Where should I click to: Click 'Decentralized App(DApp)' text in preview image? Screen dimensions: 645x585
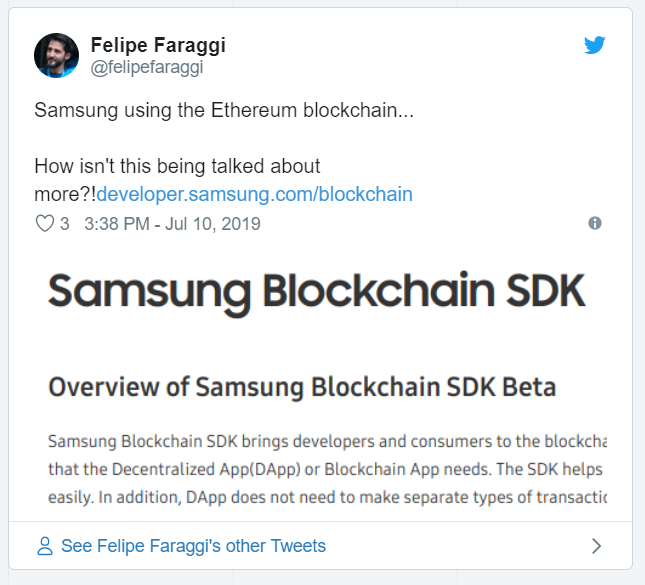pos(206,470)
